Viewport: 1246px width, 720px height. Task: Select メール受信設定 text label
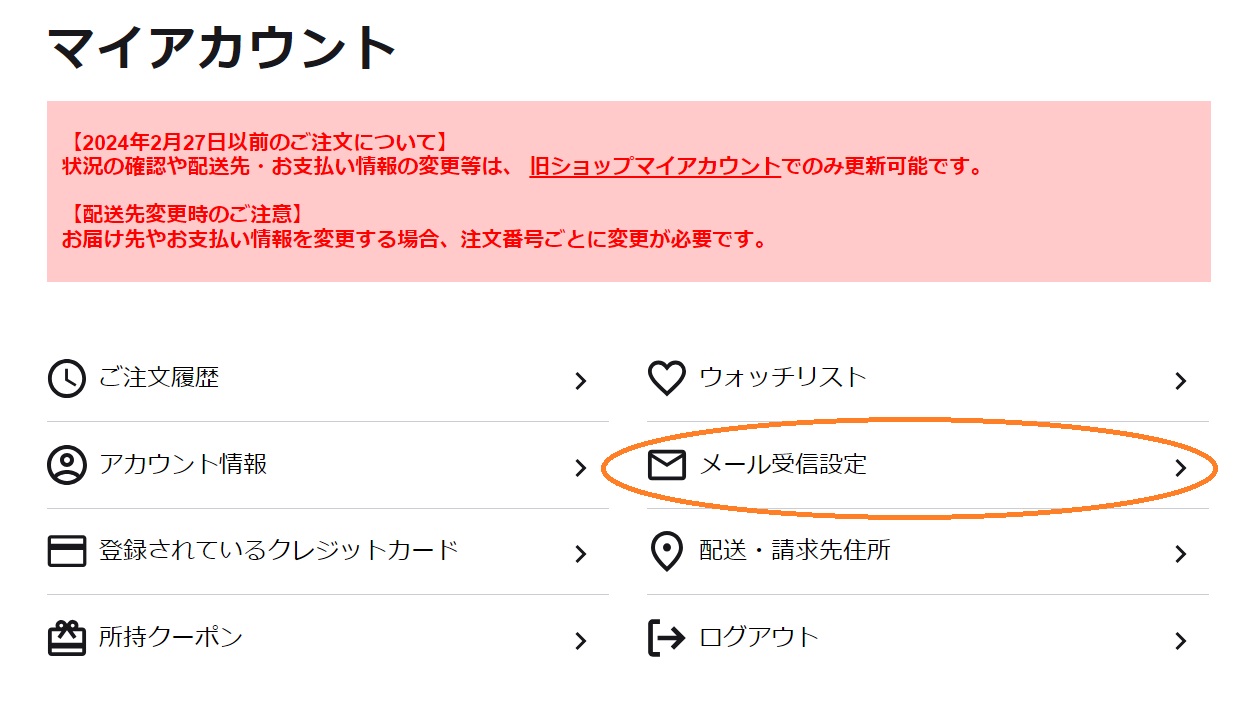[783, 465]
